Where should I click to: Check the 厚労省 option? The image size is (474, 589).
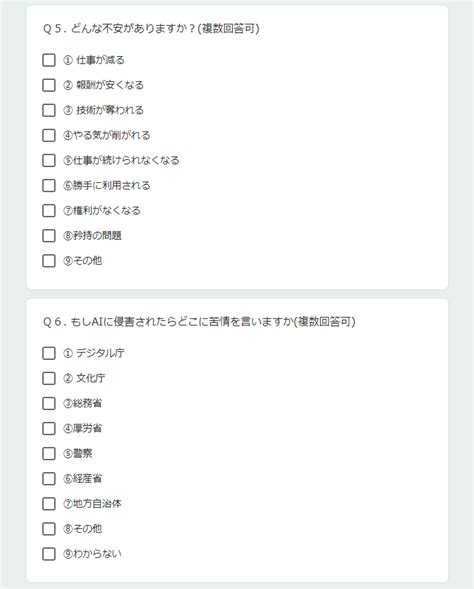[49, 429]
